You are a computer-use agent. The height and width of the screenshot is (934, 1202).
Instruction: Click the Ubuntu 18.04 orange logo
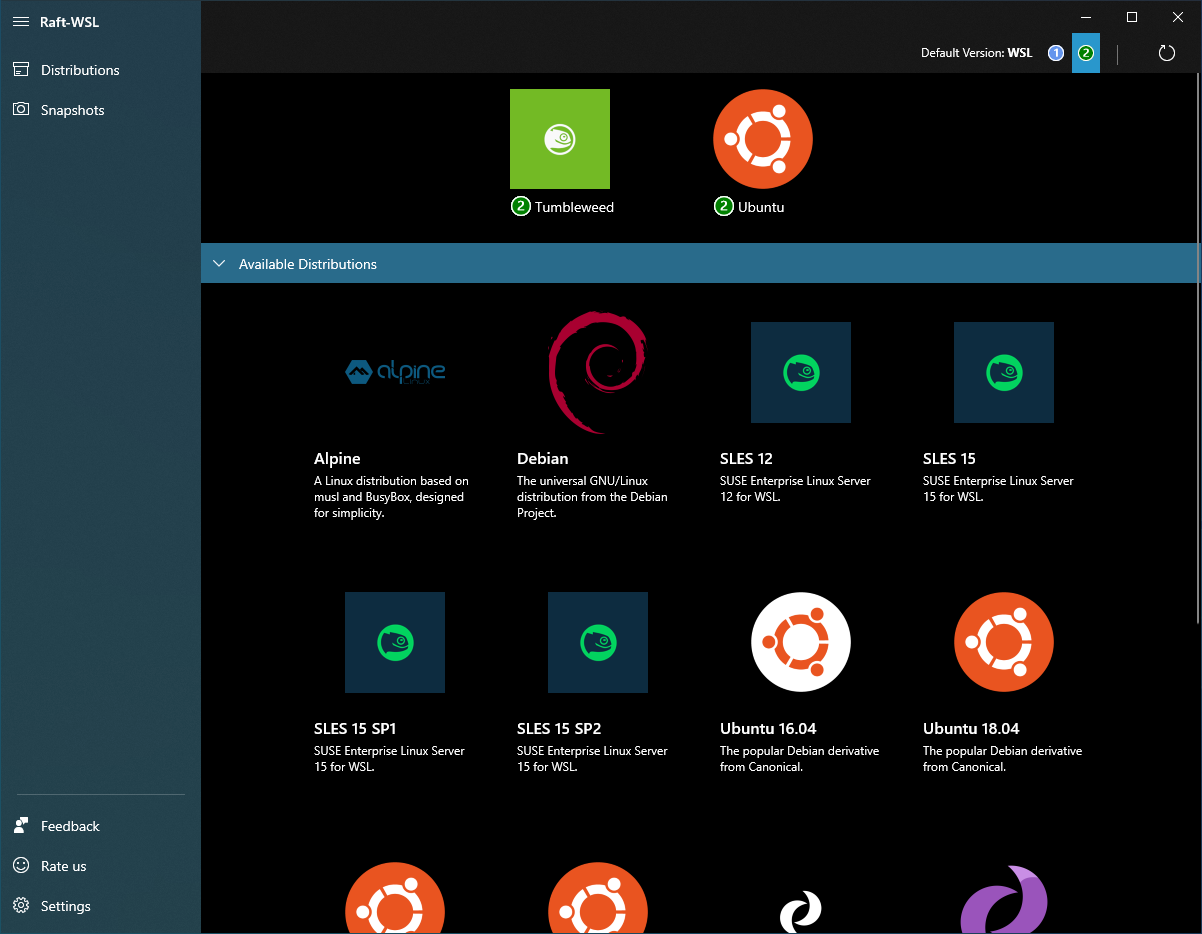coord(1004,642)
